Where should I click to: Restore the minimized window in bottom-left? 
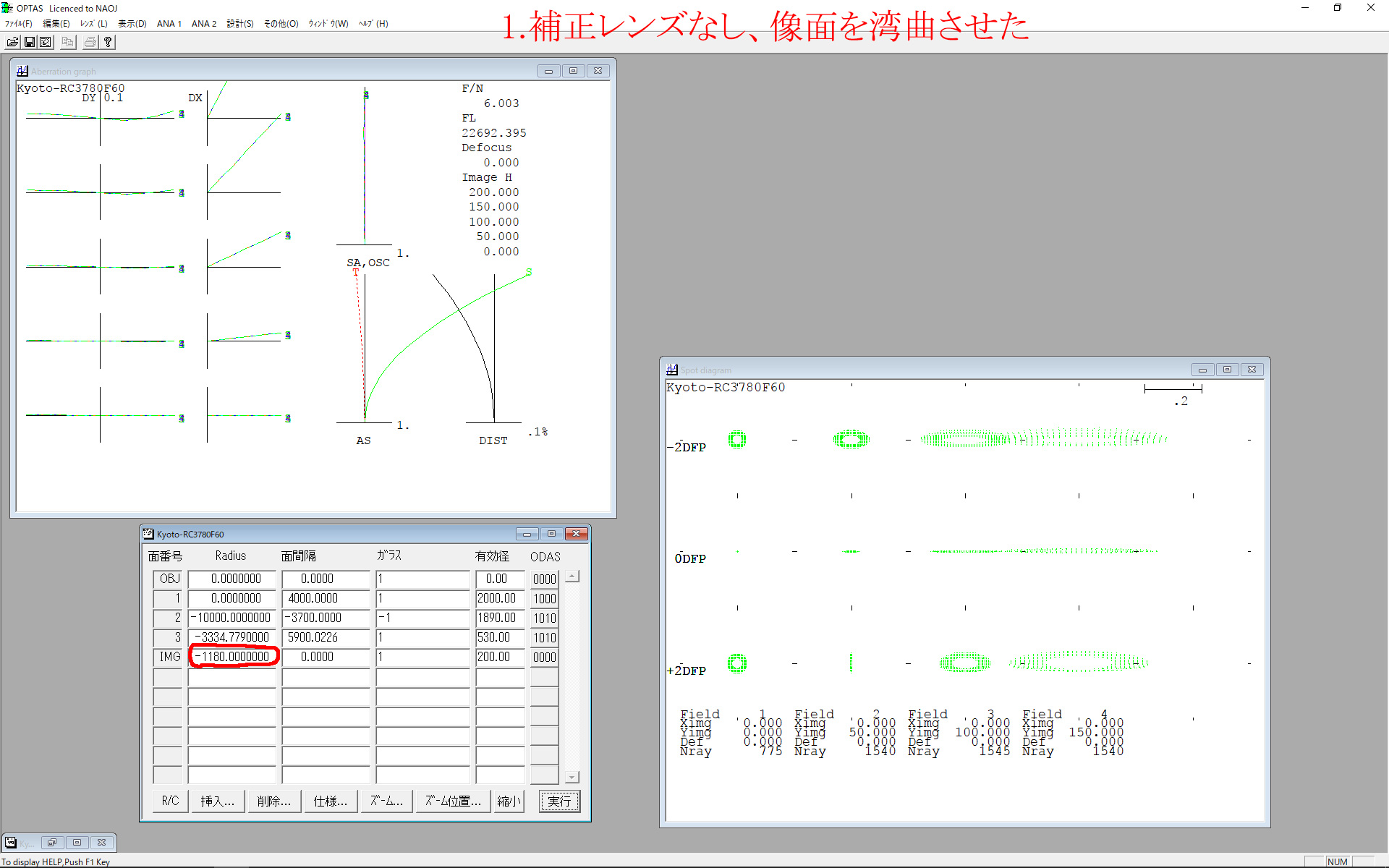52,843
